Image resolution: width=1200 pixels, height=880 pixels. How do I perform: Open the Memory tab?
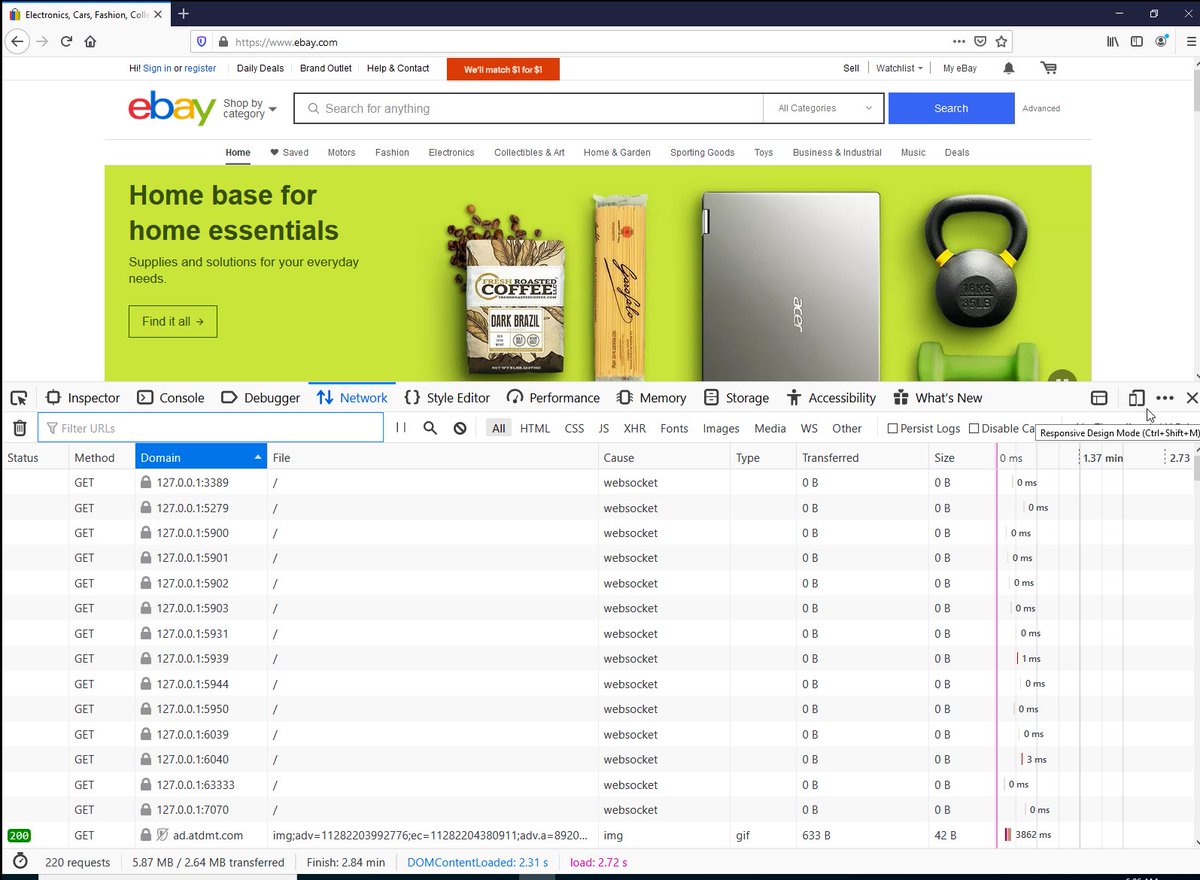coord(652,398)
